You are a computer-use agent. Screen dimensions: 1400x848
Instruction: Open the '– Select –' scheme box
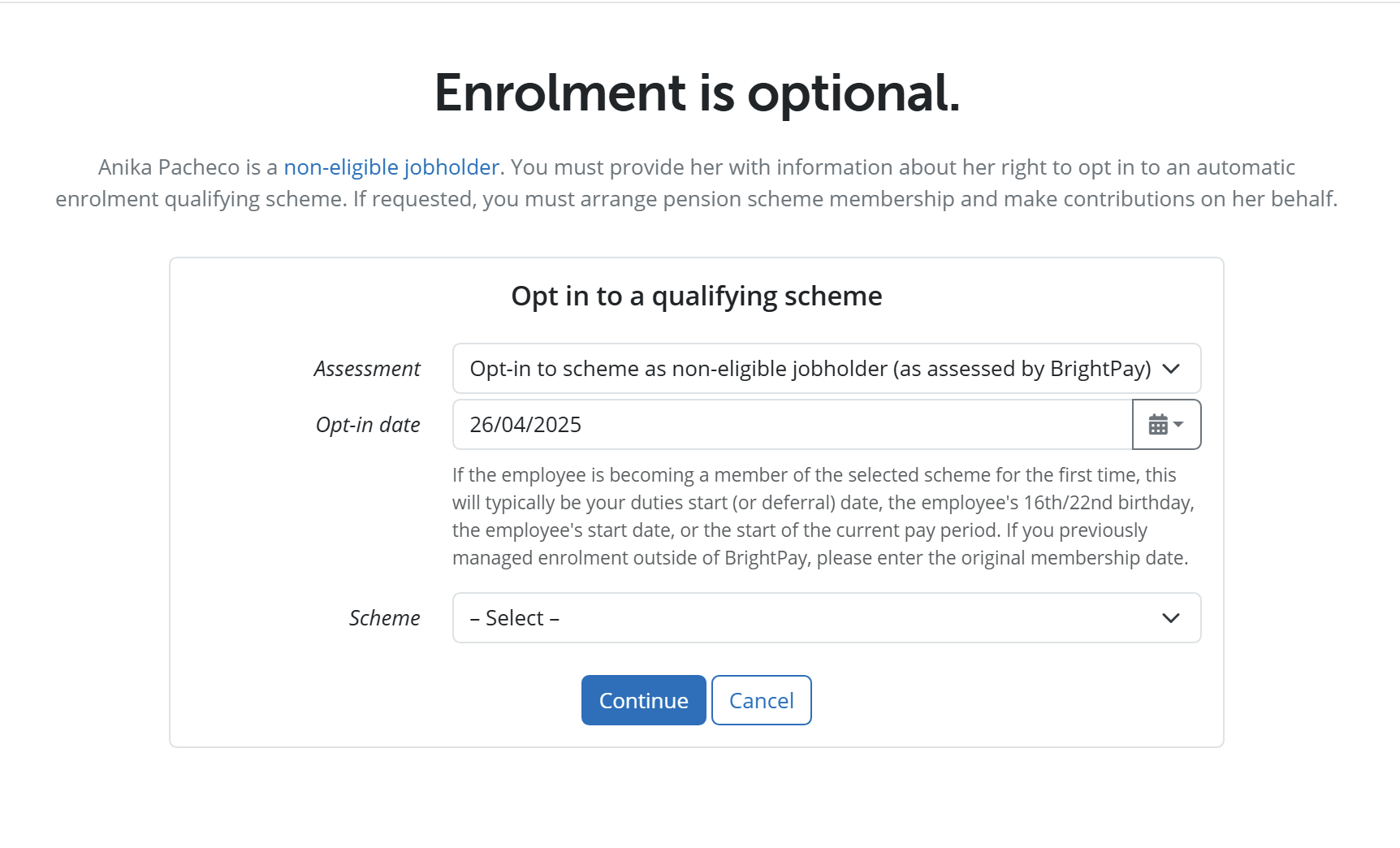(827, 618)
